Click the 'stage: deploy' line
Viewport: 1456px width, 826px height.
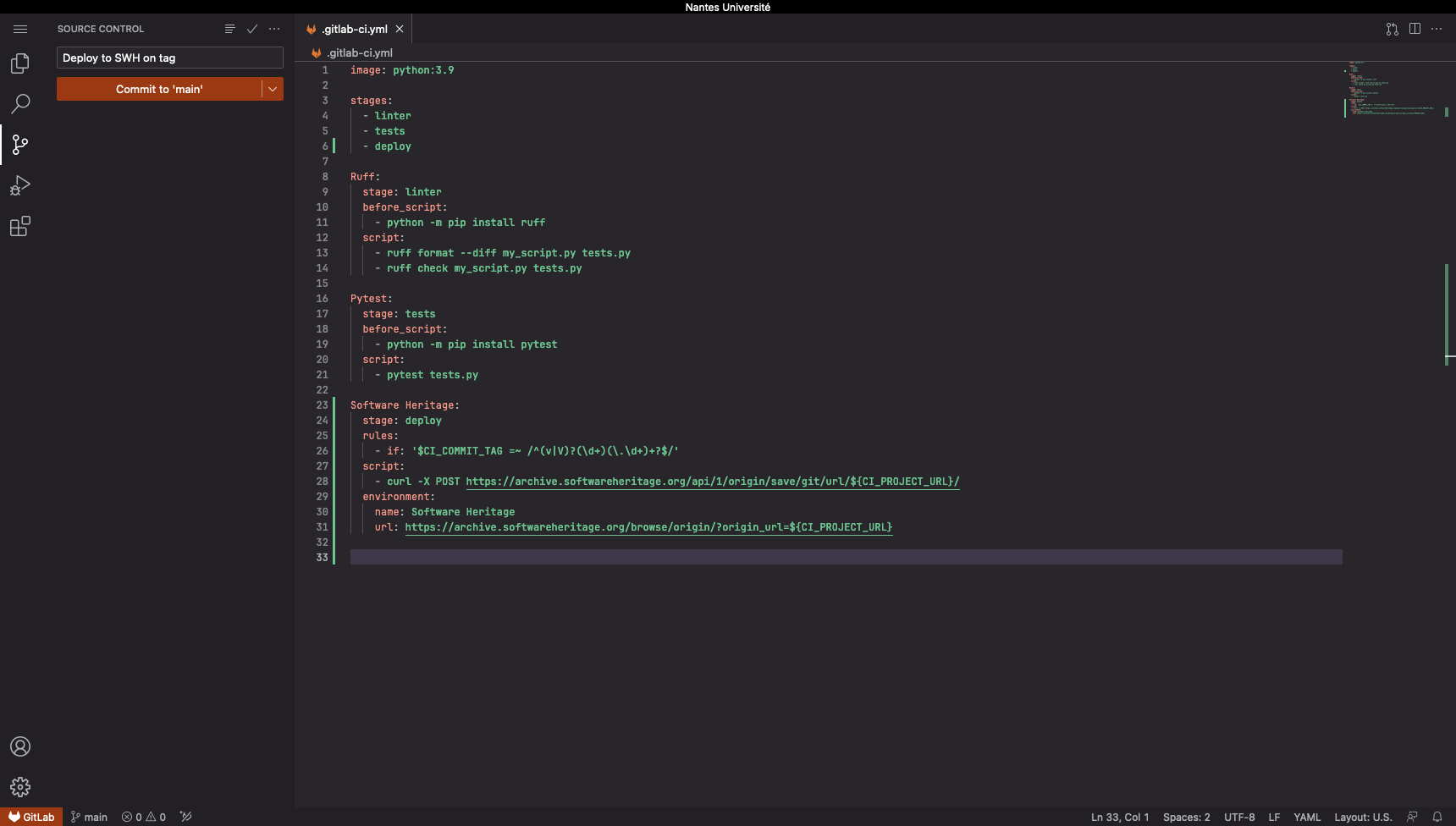pos(402,421)
